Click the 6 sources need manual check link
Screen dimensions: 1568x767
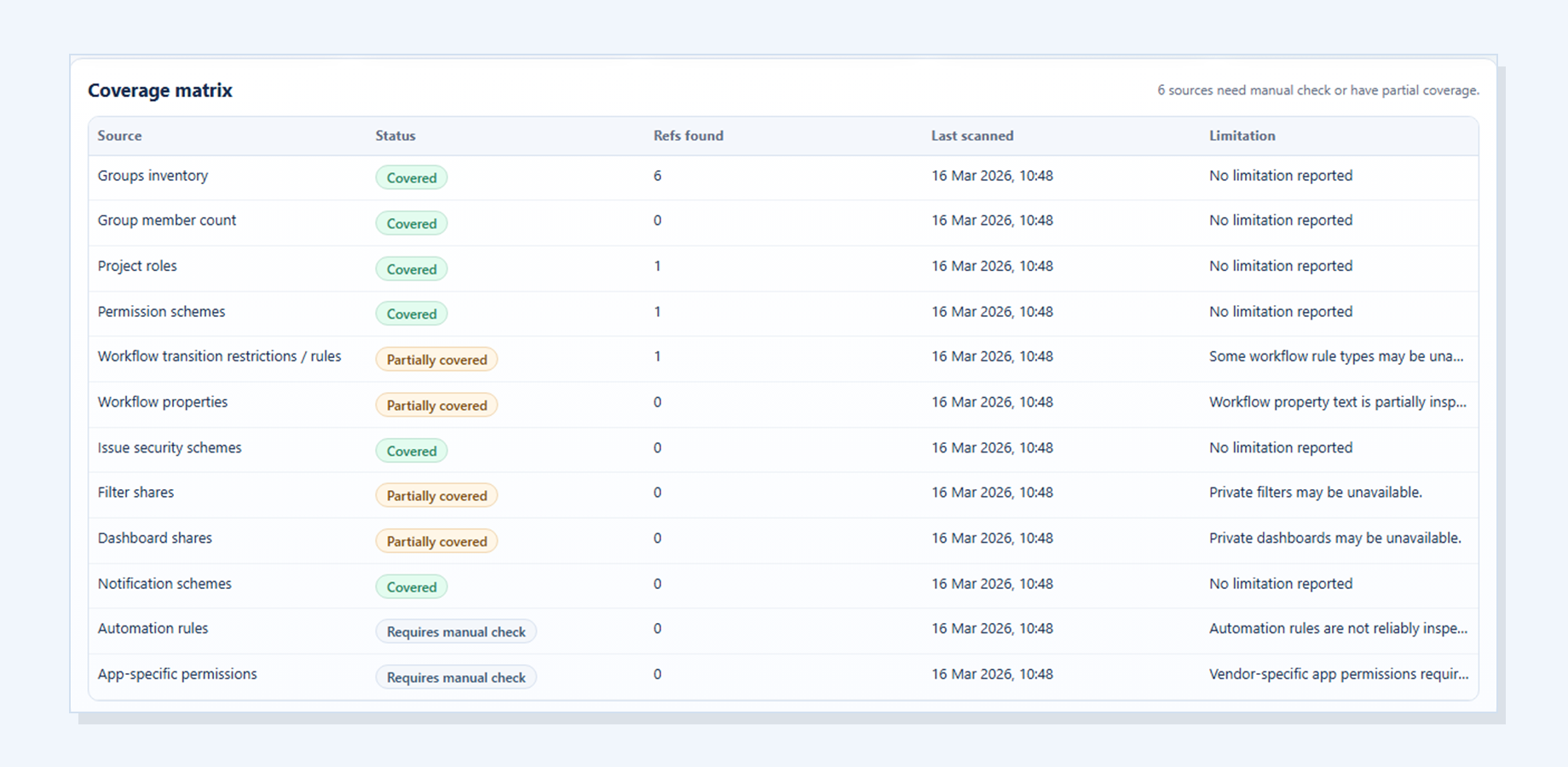click(x=1317, y=89)
